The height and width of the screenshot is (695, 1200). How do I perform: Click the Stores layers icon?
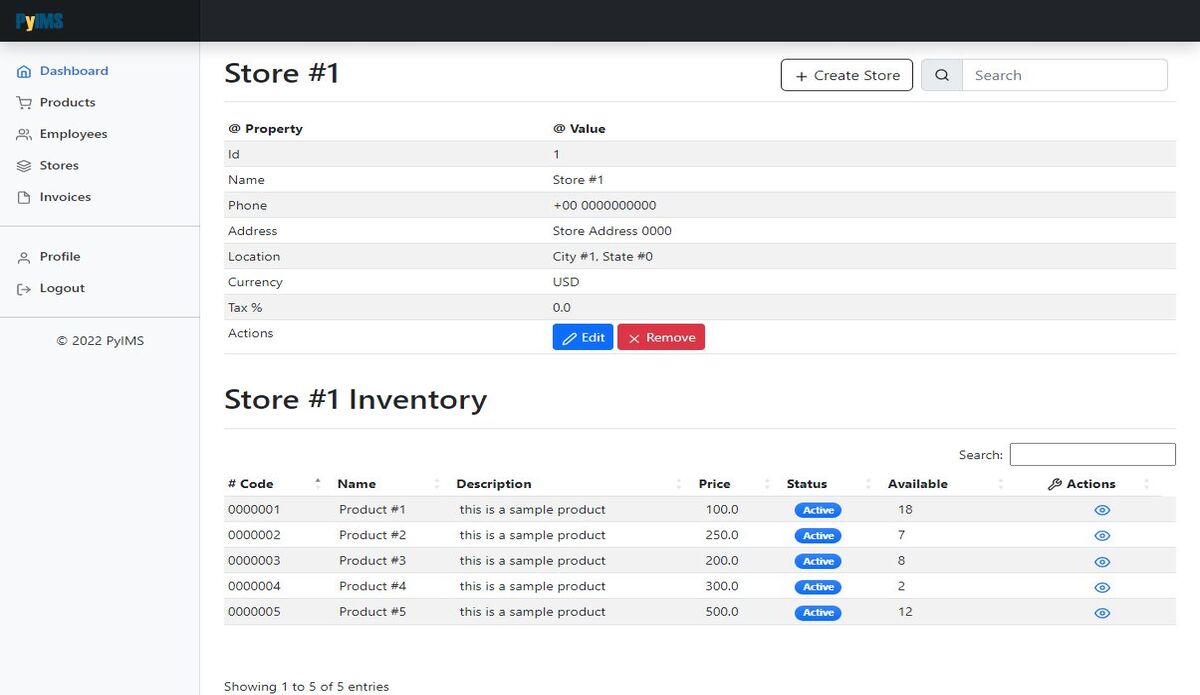coord(24,166)
